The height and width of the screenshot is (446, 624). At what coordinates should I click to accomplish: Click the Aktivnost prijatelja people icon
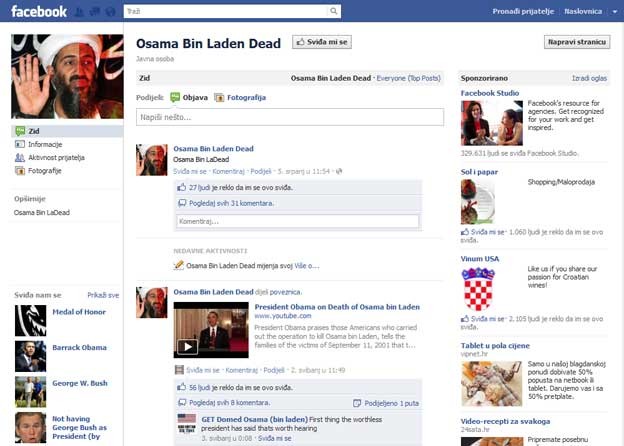click(20, 158)
